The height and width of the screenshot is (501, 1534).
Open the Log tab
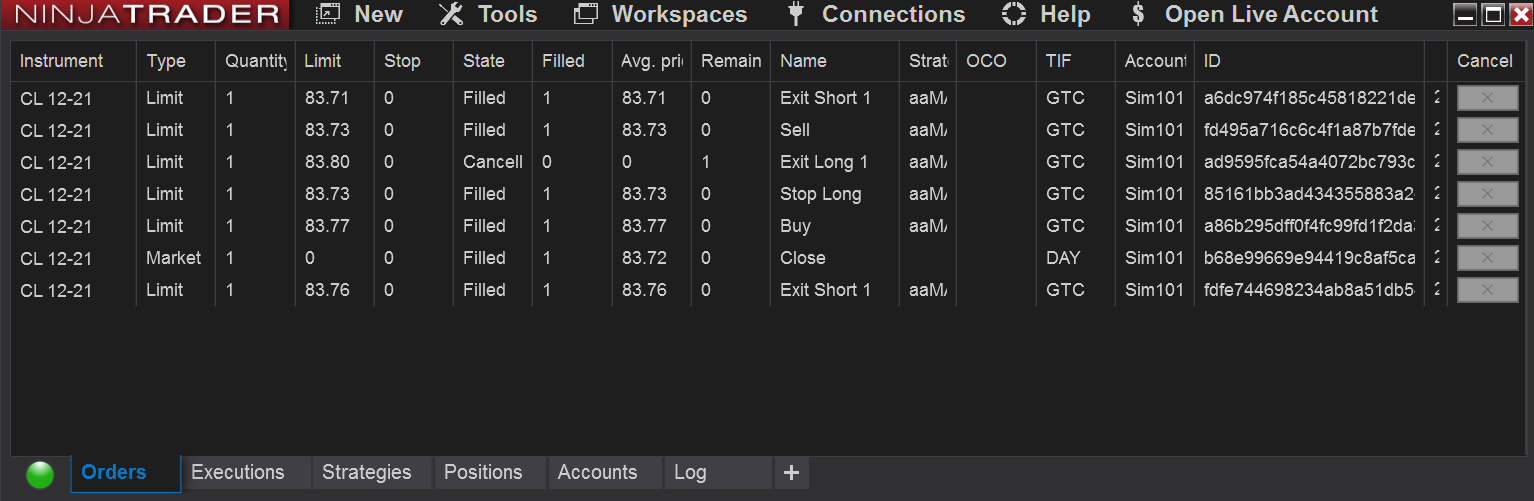[x=690, y=473]
